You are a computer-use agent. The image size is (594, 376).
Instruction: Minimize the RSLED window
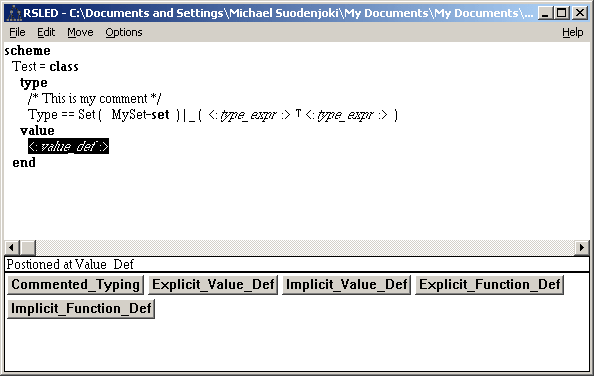(x=545, y=13)
